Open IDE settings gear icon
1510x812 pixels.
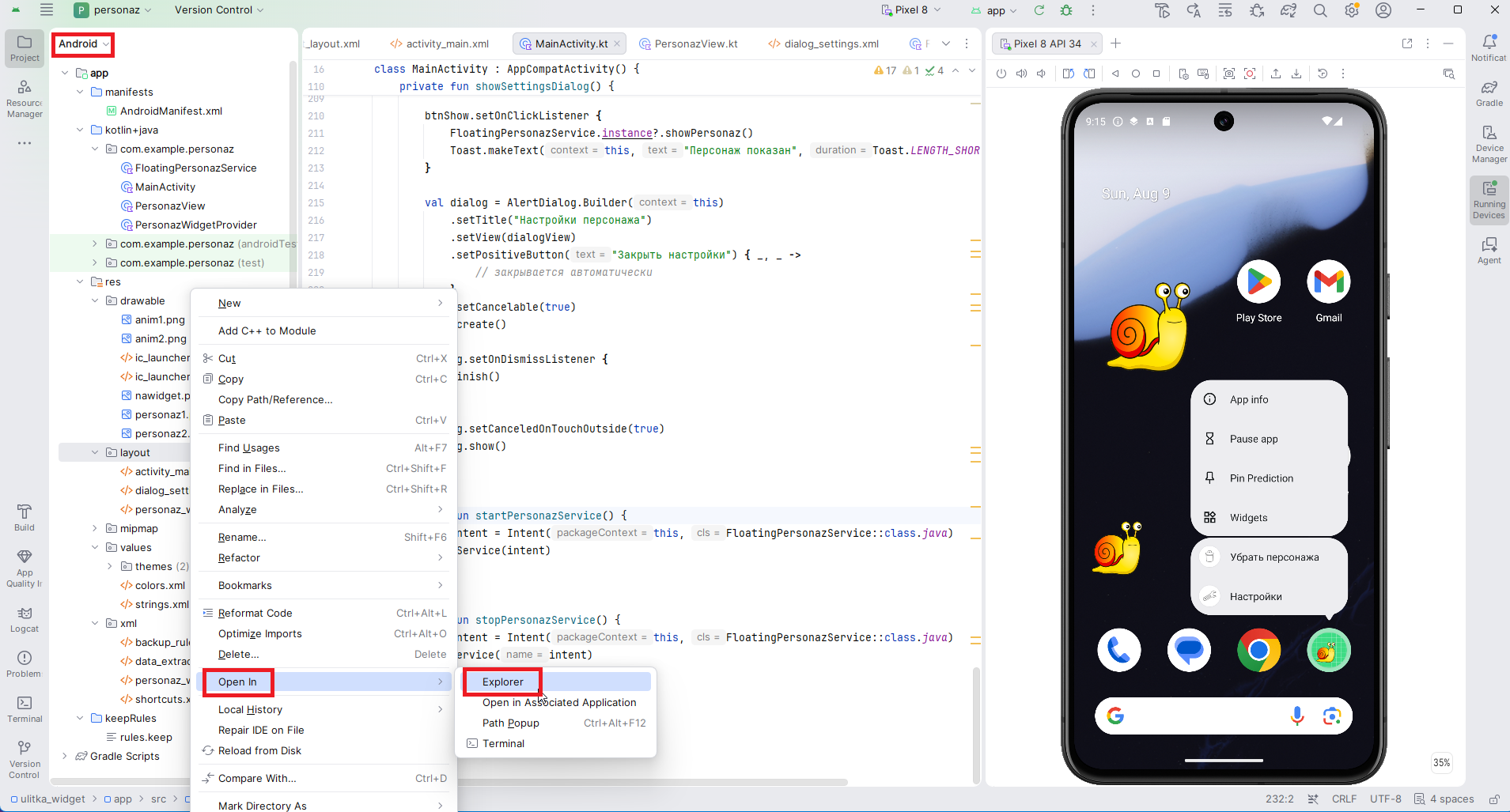[x=1352, y=10]
